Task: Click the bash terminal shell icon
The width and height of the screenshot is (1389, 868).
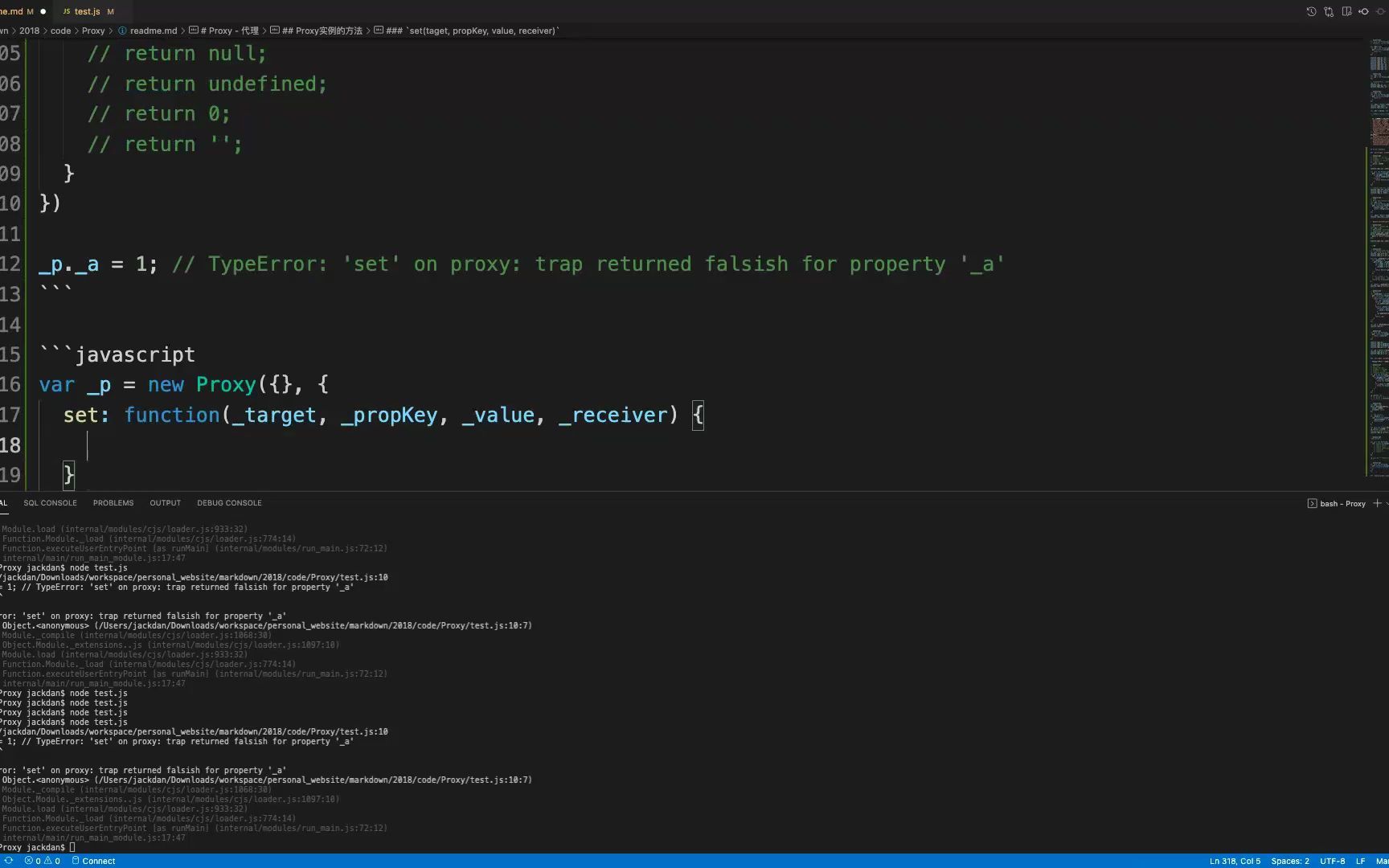Action: (1313, 504)
